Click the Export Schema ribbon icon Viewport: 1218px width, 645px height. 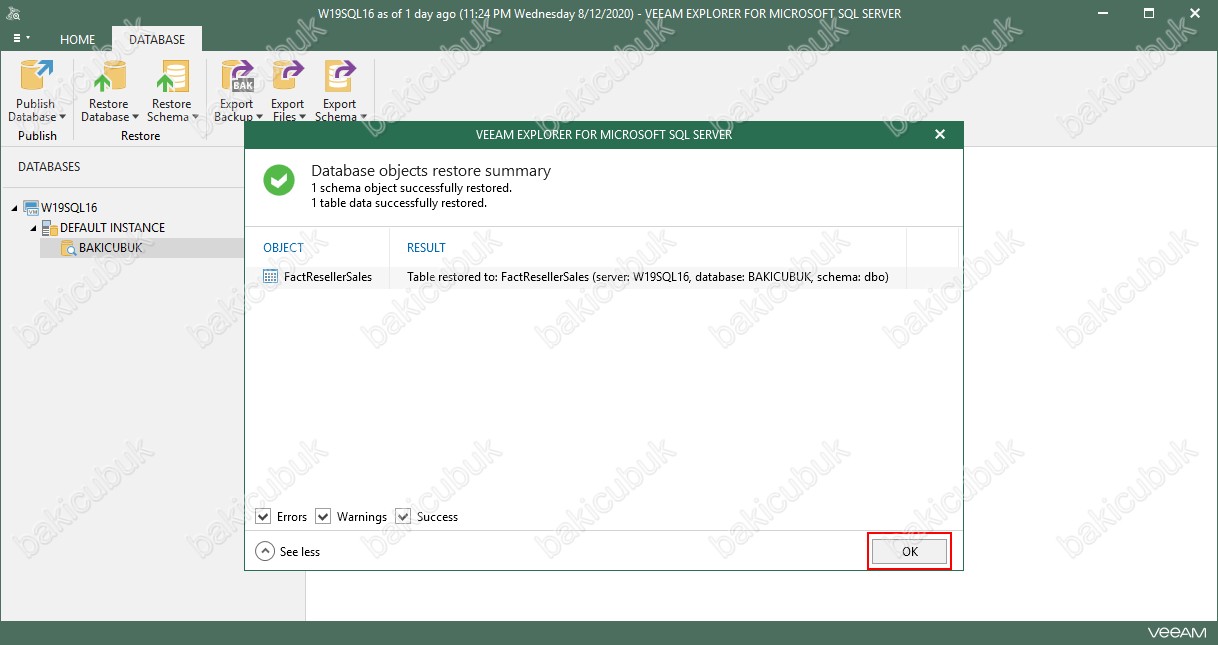pos(340,77)
